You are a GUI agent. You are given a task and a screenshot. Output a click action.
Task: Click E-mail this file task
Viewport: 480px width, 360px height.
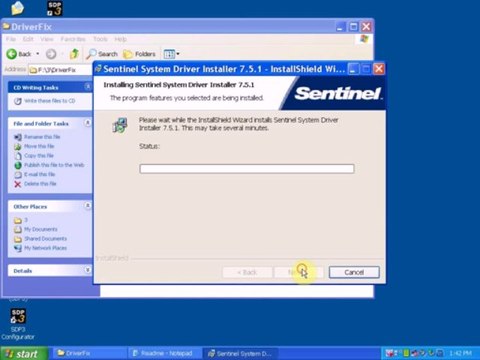point(39,174)
